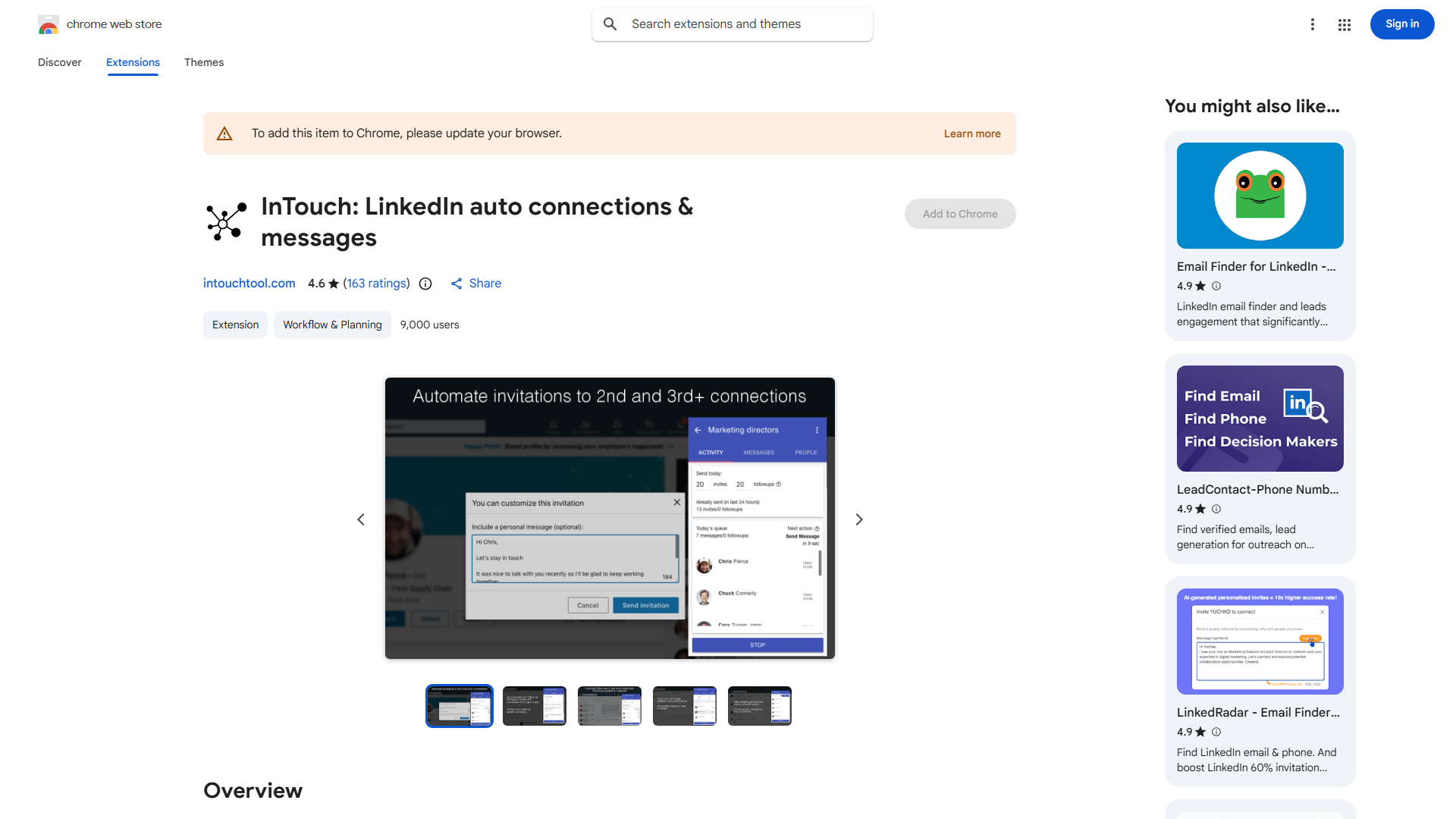Visit the intouchtool.com developer site
This screenshot has height=819, width=1456.
tap(249, 283)
